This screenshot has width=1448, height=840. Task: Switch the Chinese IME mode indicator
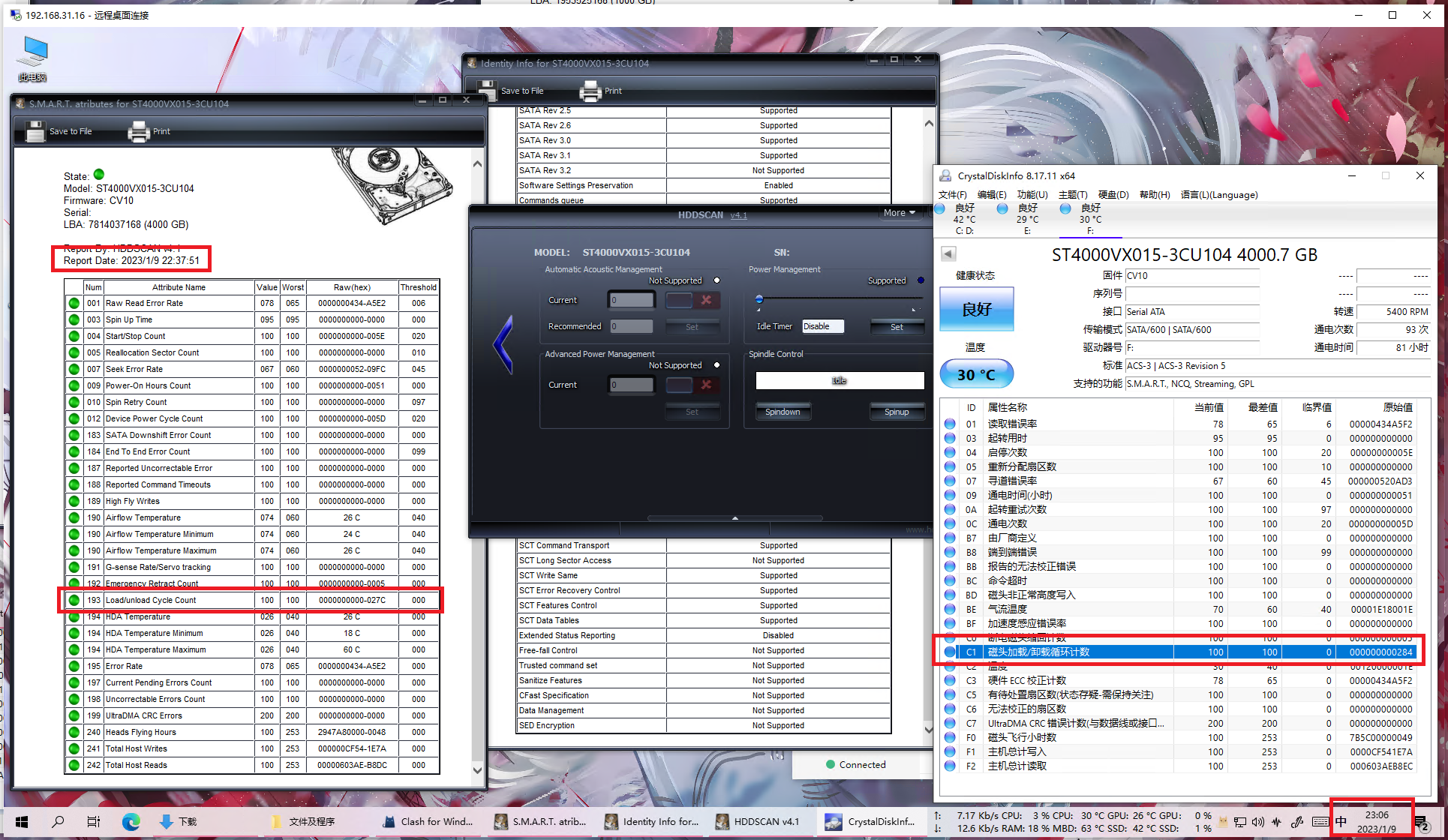pos(1341,822)
